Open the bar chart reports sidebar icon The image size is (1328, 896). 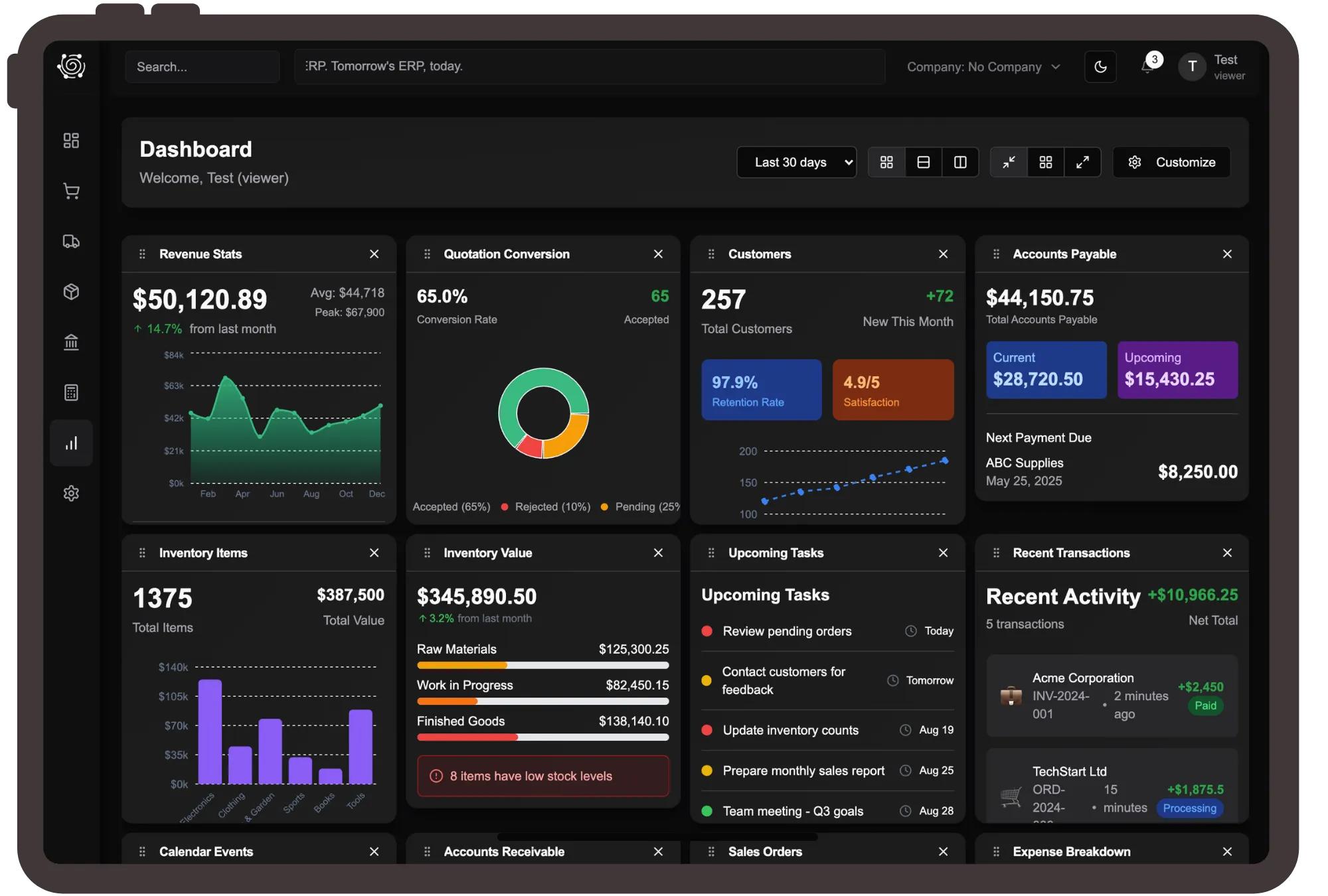(x=71, y=443)
